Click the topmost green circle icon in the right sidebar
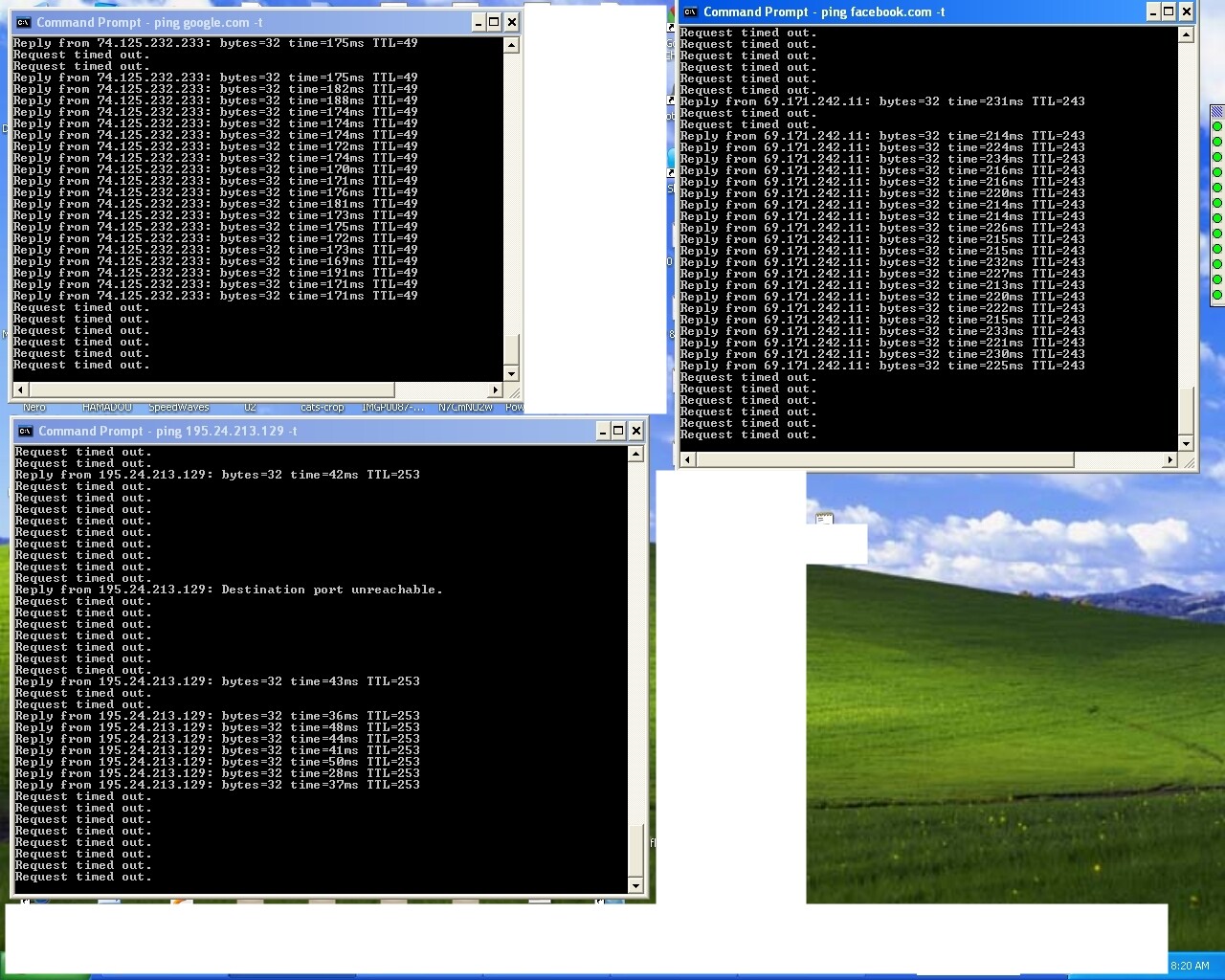Image resolution: width=1225 pixels, height=980 pixels. point(1217,125)
